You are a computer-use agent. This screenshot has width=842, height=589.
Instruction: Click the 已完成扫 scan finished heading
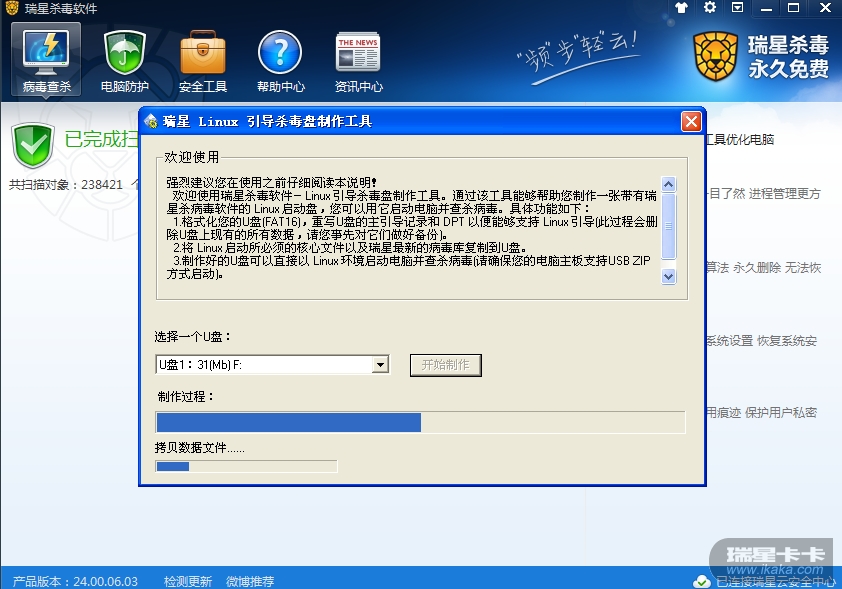click(101, 139)
